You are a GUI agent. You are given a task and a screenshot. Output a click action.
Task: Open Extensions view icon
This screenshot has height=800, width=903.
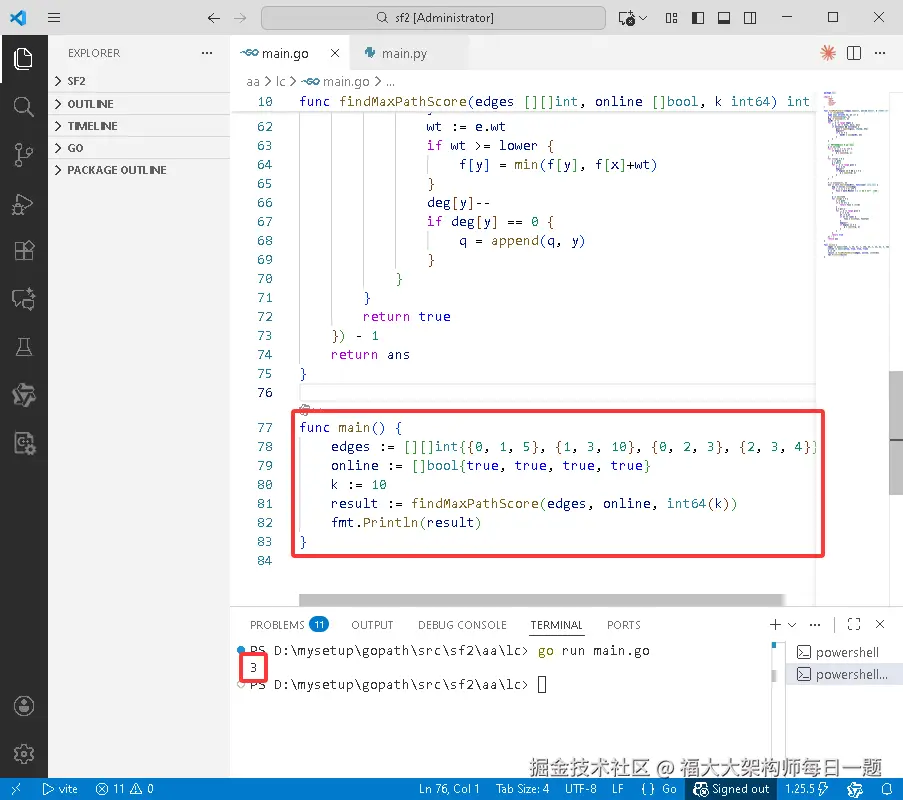24,251
